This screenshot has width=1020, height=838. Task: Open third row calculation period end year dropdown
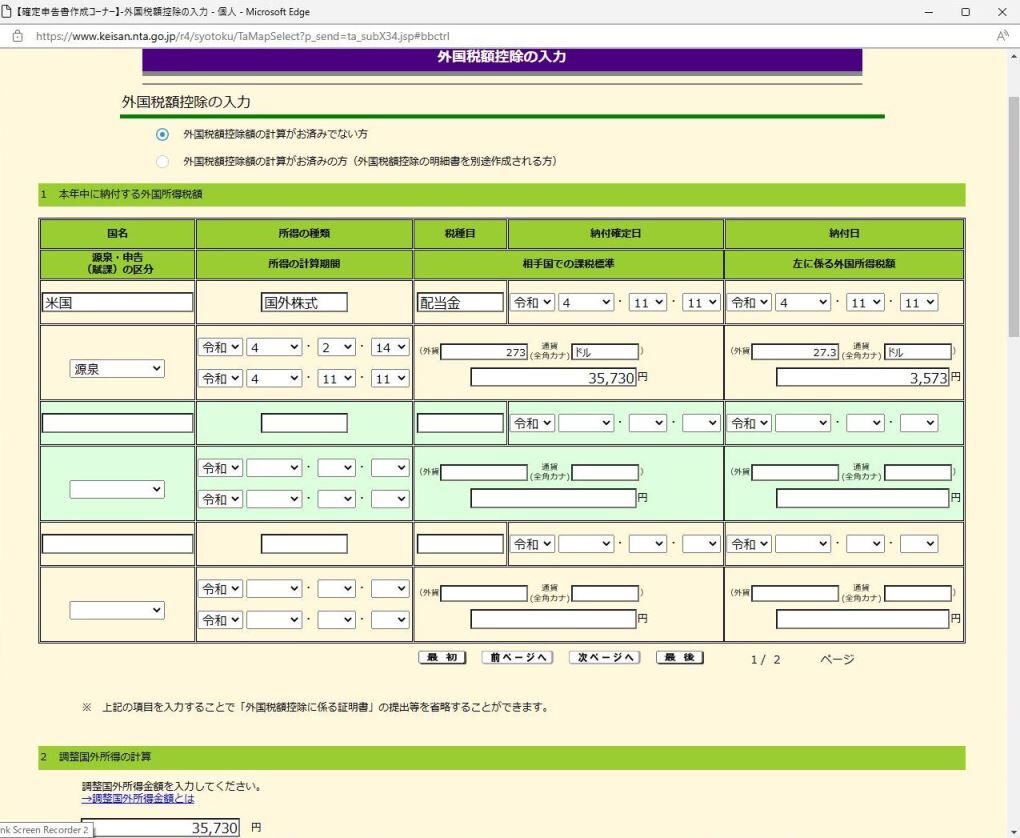point(274,620)
